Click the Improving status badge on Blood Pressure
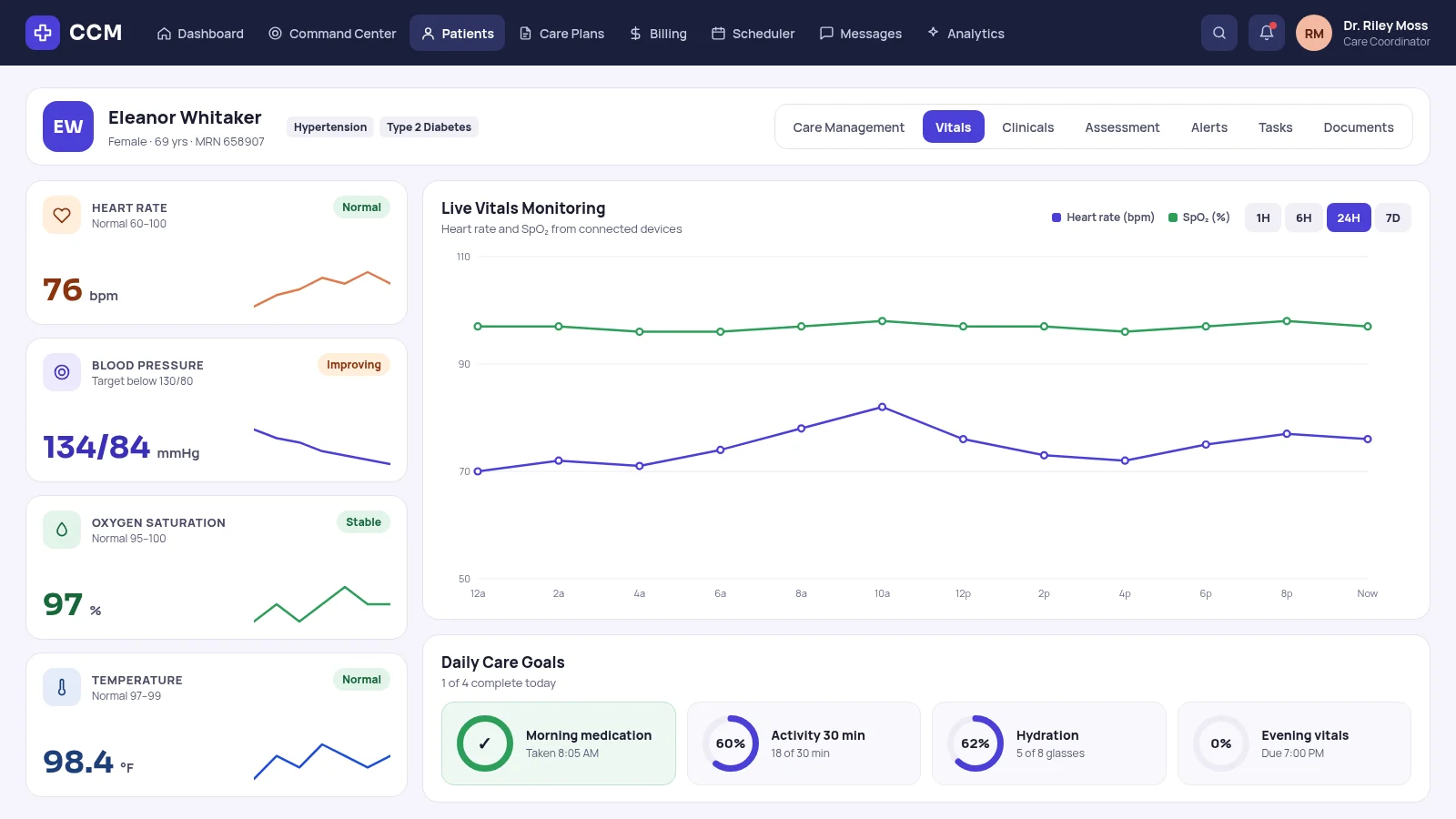Screen dimensions: 1456x819 (354, 365)
